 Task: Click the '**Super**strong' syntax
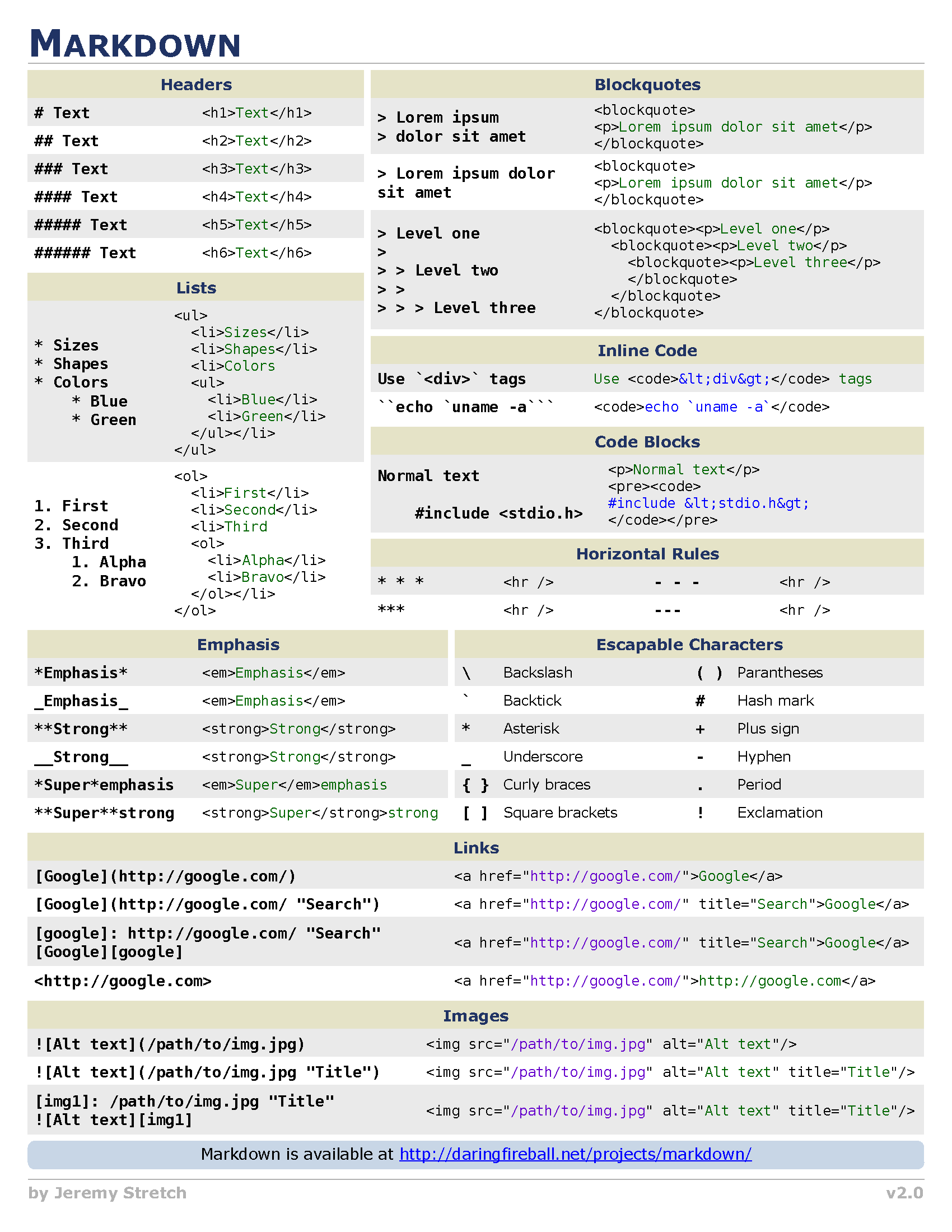click(x=104, y=813)
